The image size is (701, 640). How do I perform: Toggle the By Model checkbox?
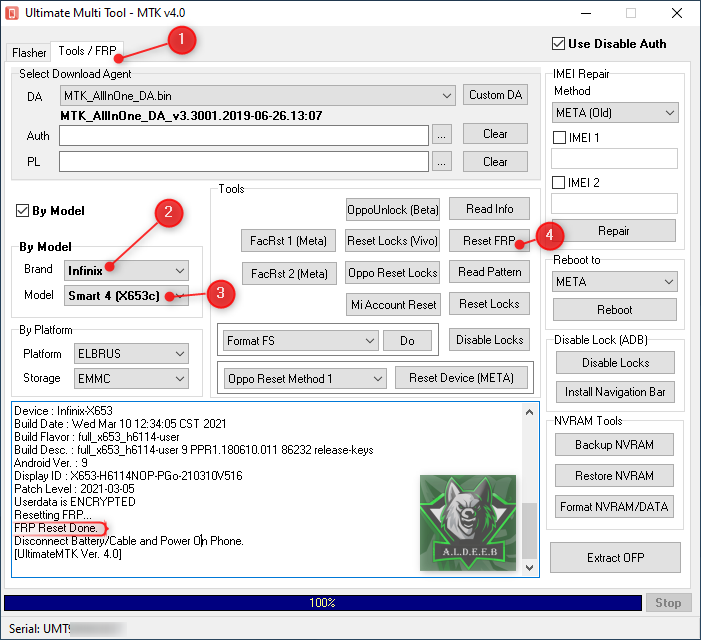(22, 211)
